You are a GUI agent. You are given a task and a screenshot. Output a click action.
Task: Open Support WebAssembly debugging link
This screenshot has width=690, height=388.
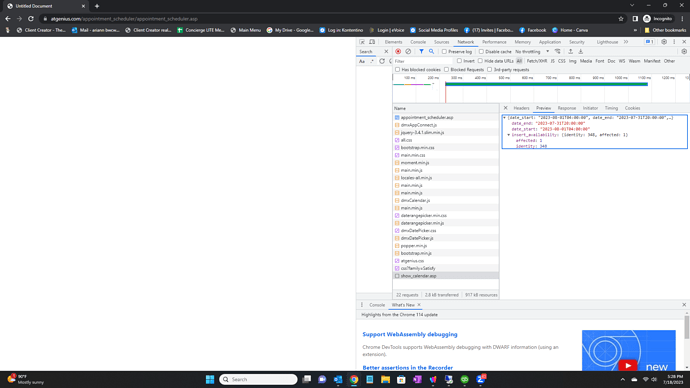[x=410, y=334]
